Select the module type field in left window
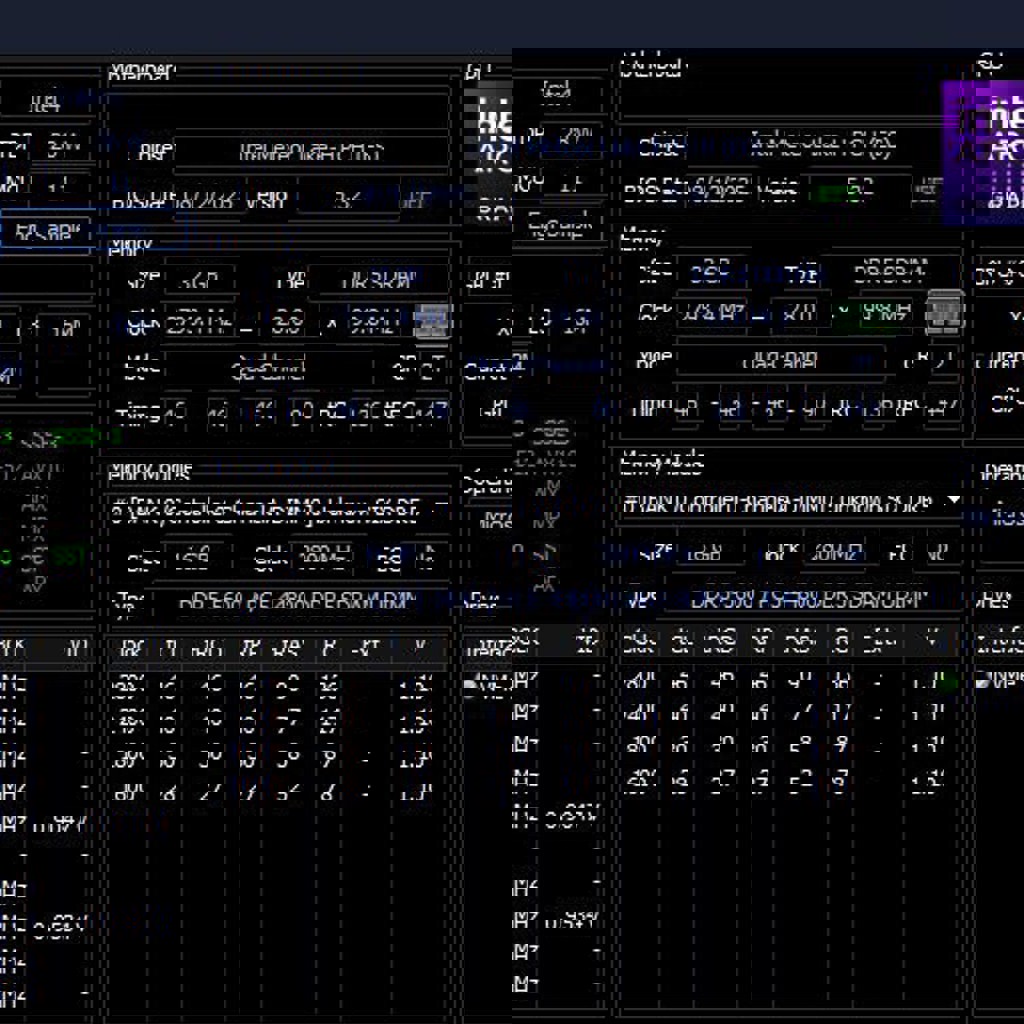The height and width of the screenshot is (1024, 1024). click(310, 602)
